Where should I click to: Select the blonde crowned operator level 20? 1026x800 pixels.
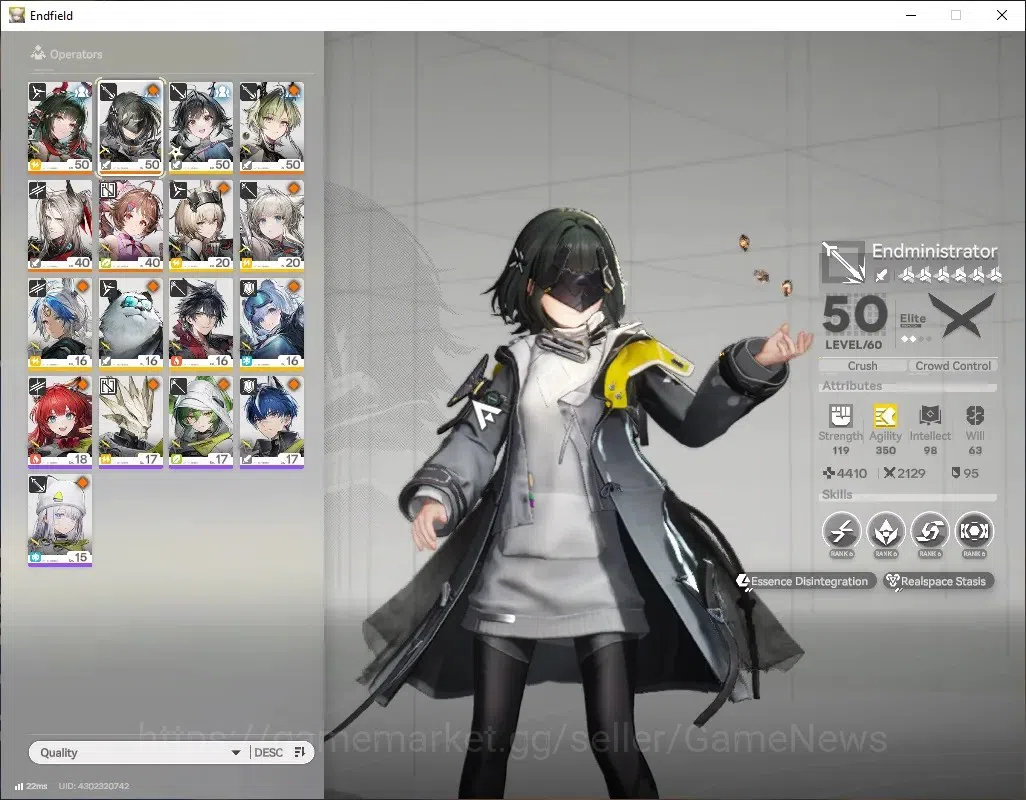tap(201, 225)
